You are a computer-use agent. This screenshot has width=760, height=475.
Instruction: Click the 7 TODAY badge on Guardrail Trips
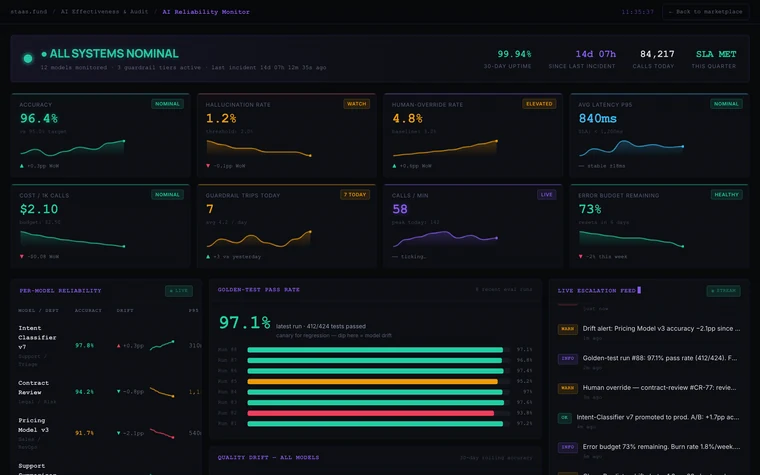click(x=355, y=194)
